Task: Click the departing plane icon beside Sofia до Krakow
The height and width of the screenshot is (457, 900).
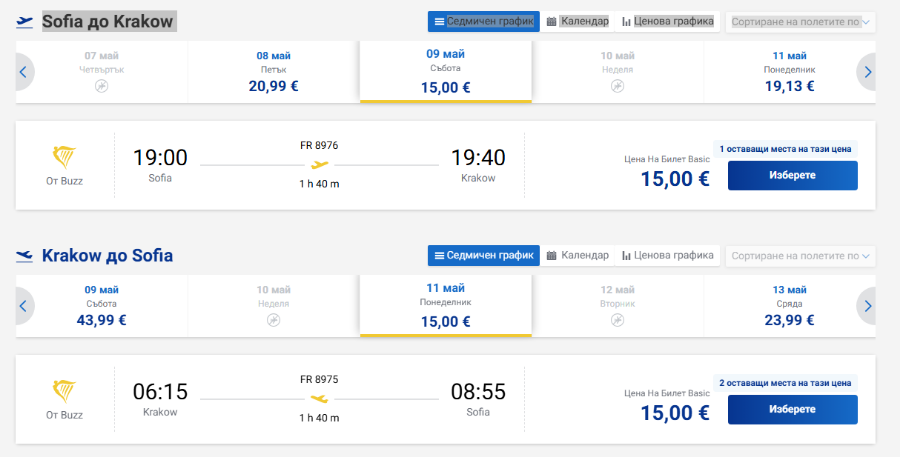Action: click(x=24, y=22)
